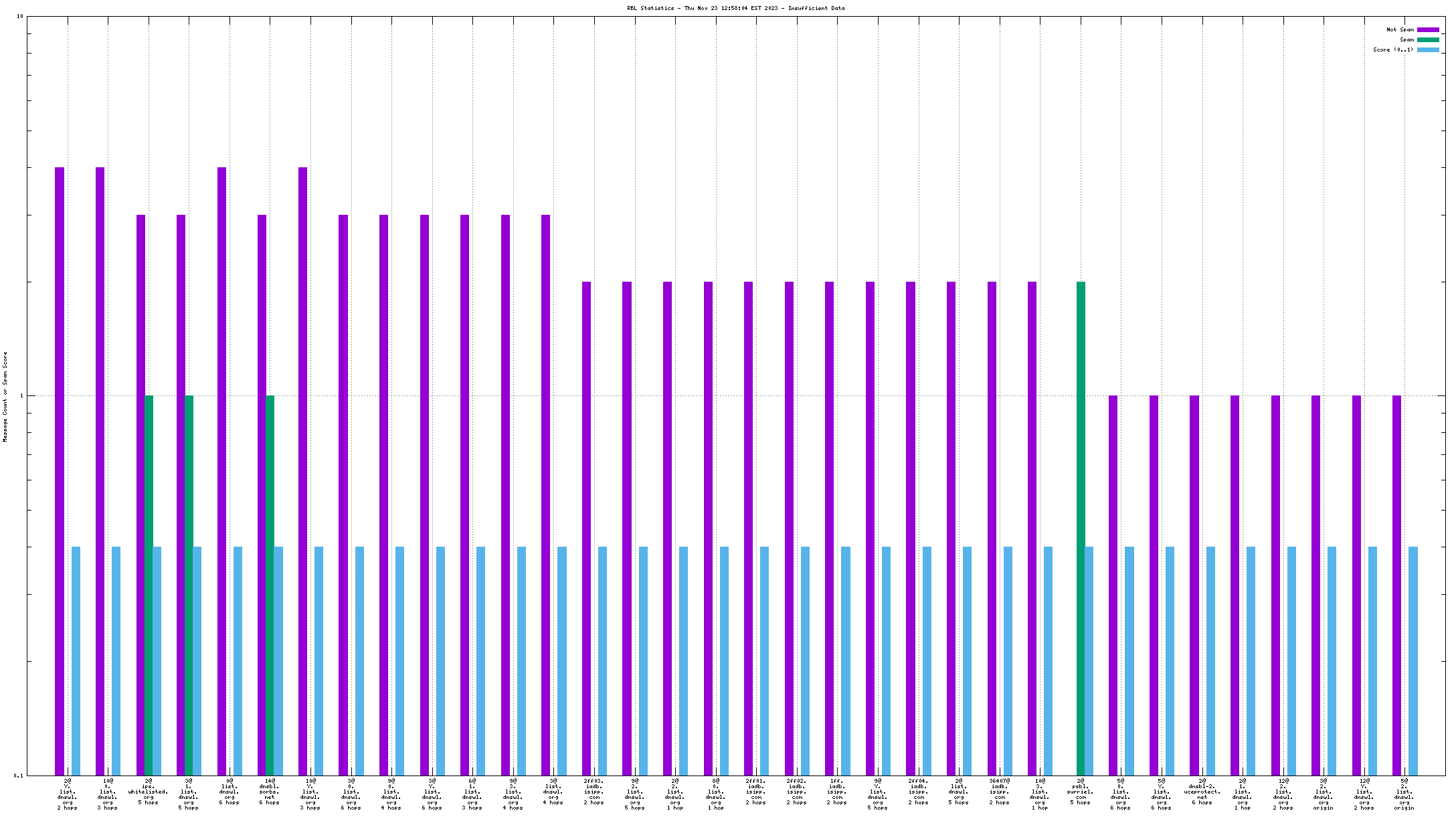
Task: Click the Message Count y-axis title
Action: tap(5, 397)
